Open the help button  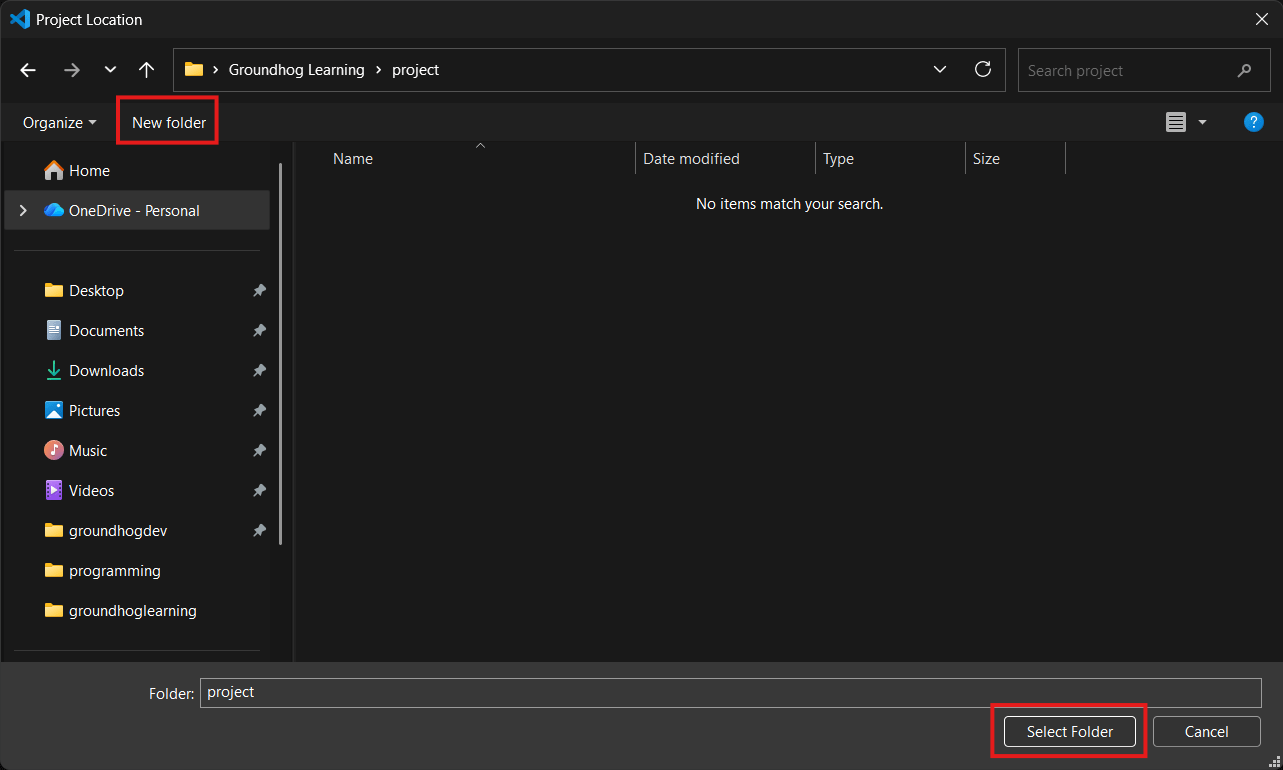1254,123
